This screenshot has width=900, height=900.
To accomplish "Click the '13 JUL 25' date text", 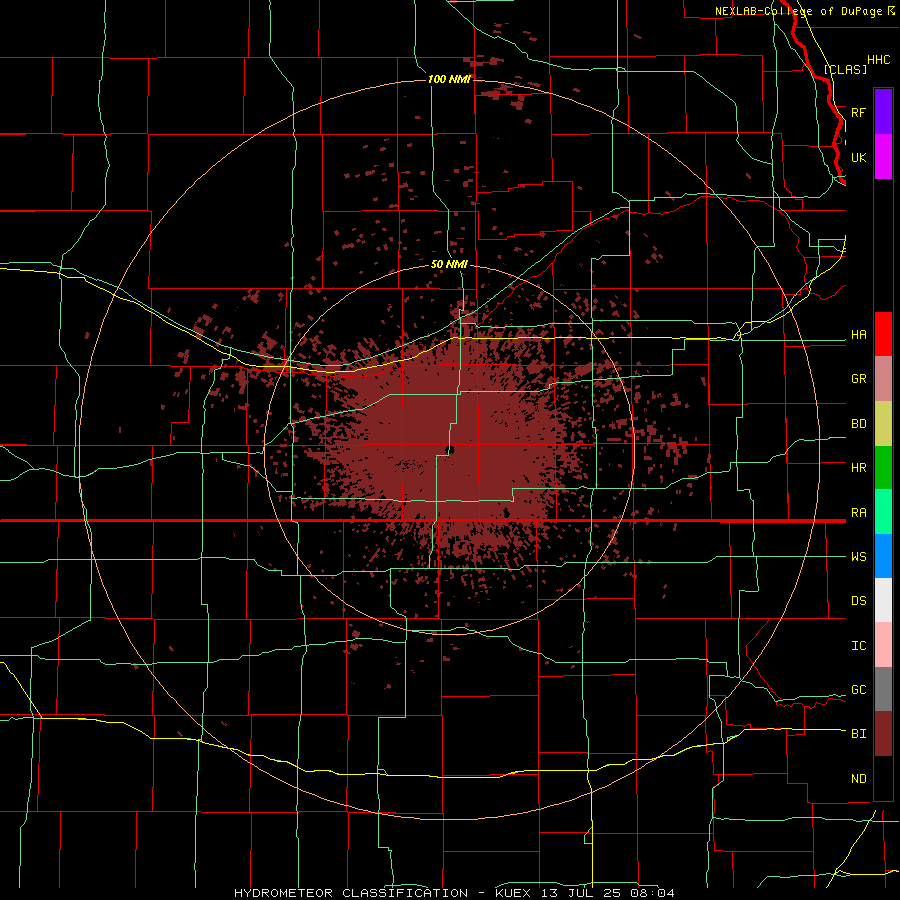I will (x=581, y=893).
